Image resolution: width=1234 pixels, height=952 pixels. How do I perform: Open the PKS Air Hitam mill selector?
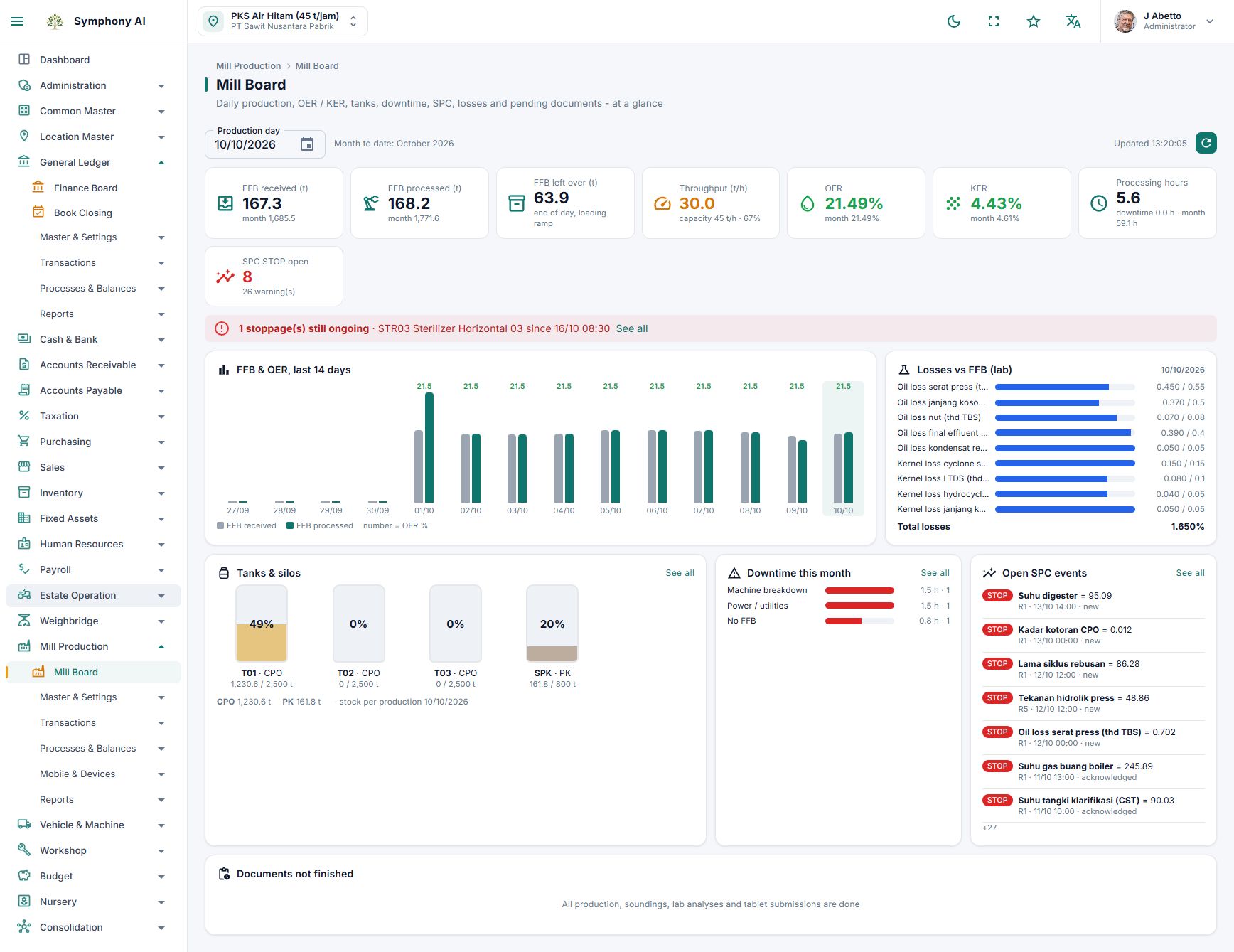pos(283,21)
